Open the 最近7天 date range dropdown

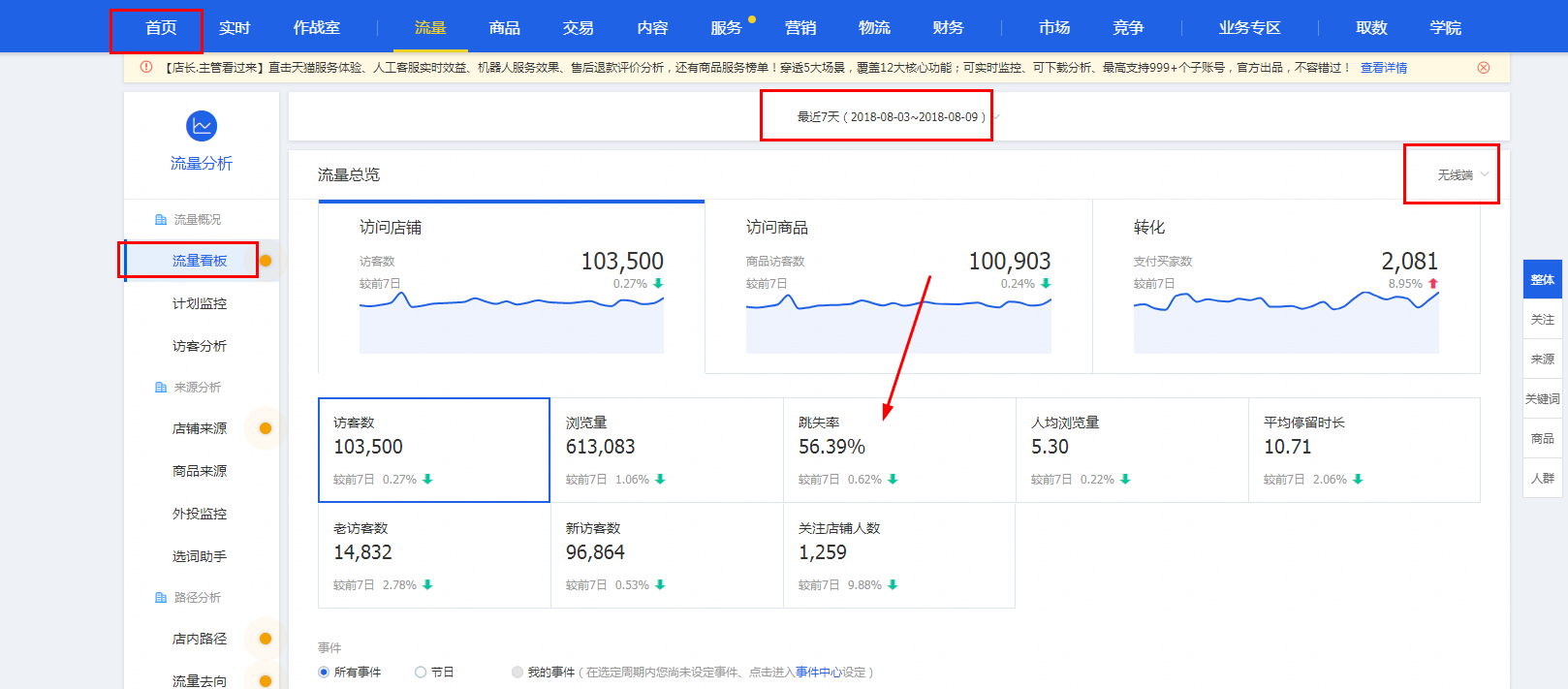(x=896, y=117)
